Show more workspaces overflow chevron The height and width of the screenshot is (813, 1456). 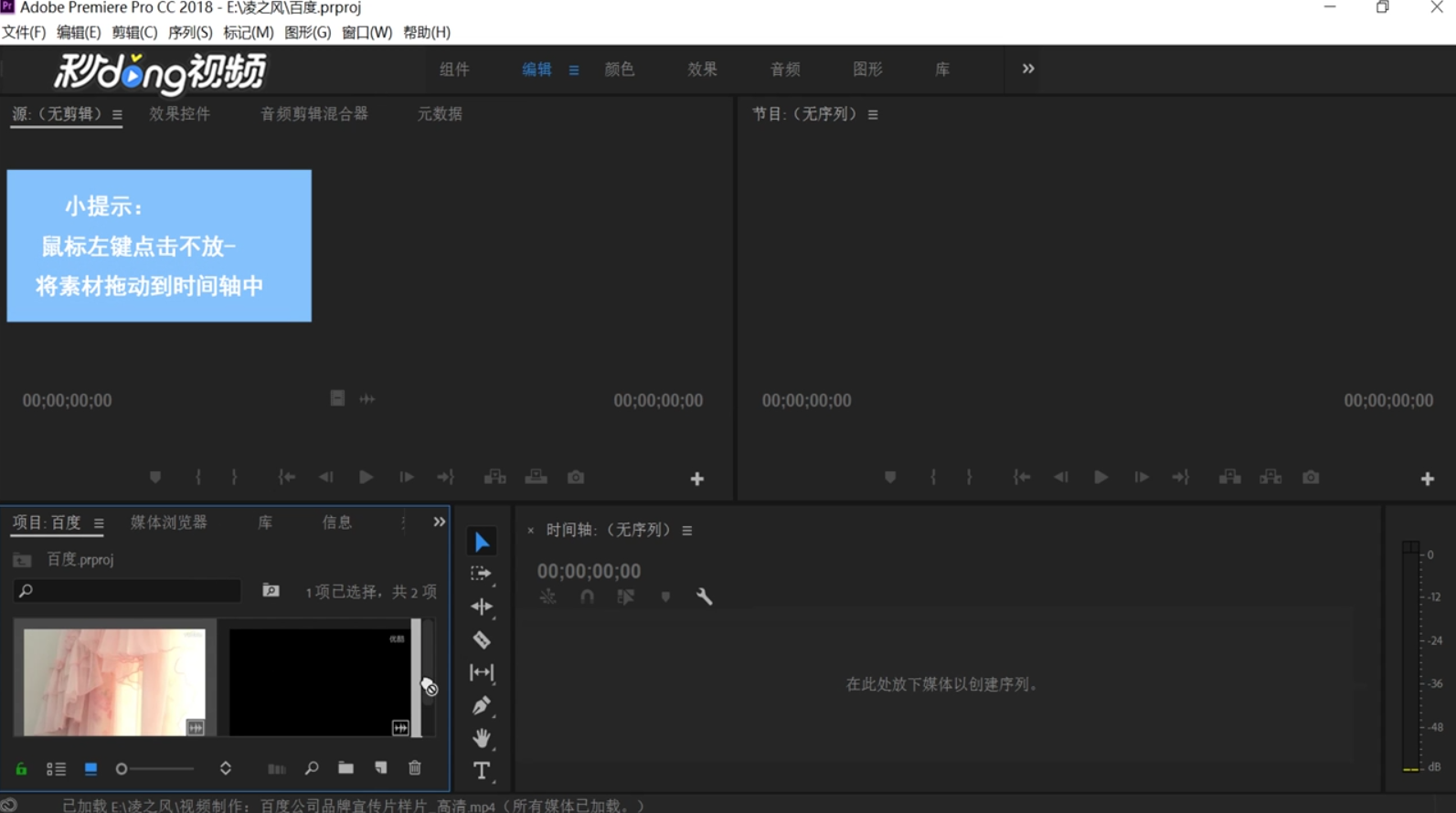(x=1028, y=69)
